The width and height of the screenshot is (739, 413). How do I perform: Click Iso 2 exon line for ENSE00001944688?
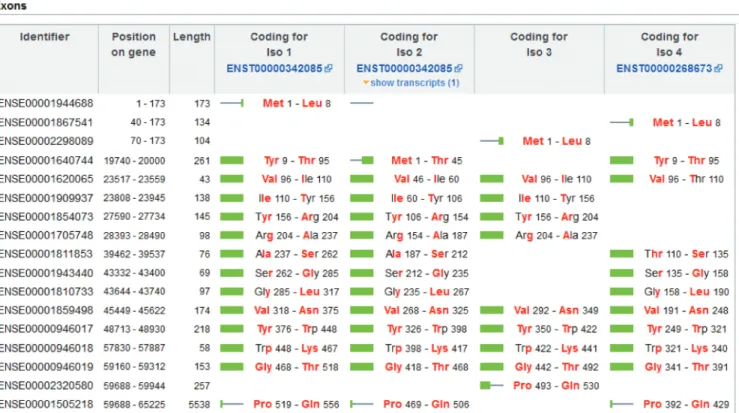[x=361, y=103]
